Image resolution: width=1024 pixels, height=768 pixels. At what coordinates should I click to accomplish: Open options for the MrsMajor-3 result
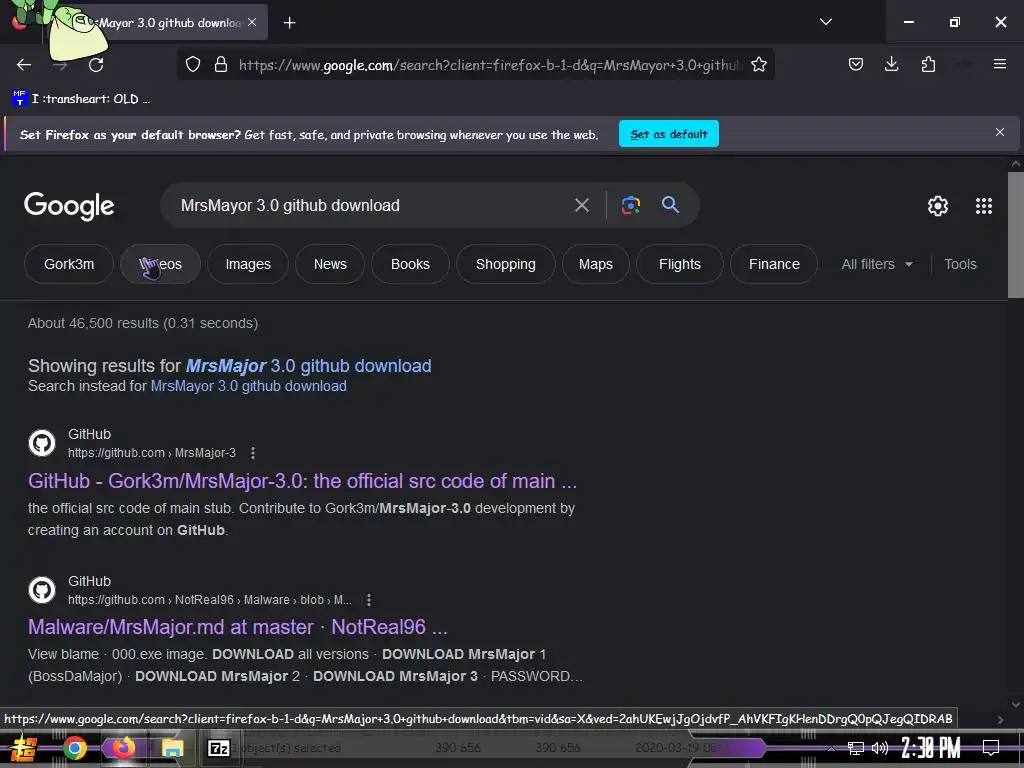click(x=253, y=453)
